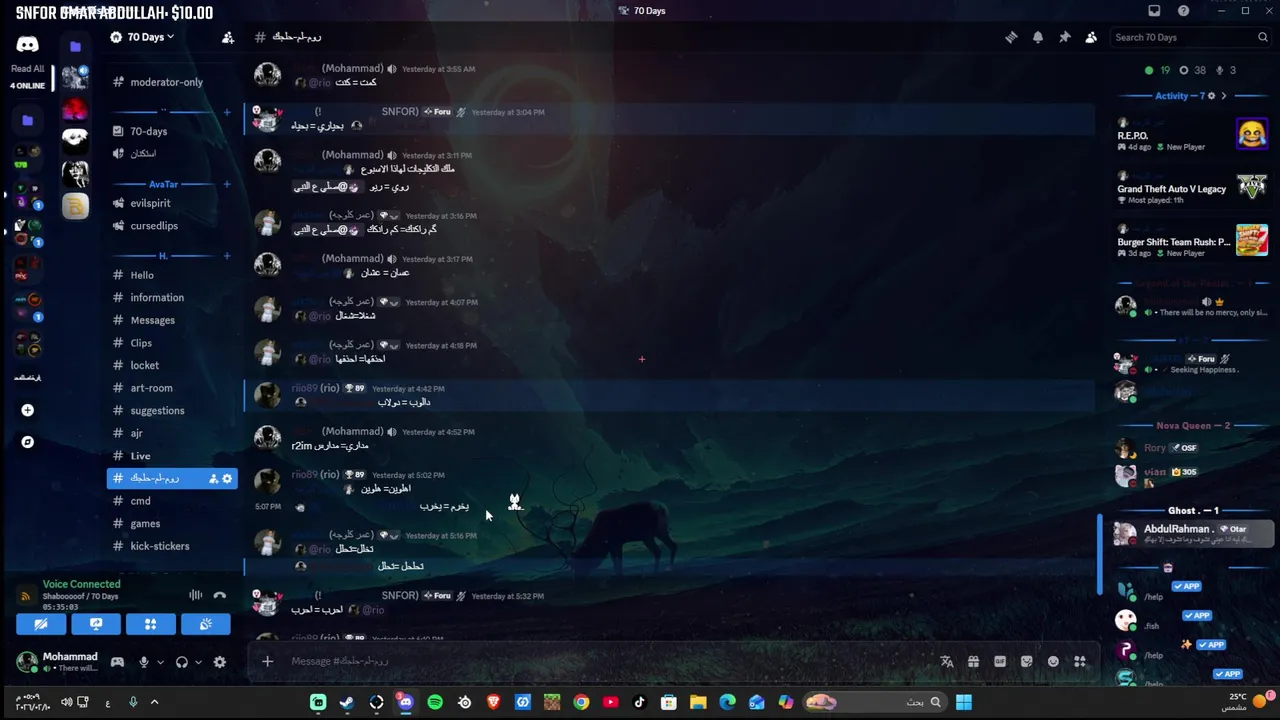Image resolution: width=1280 pixels, height=720 pixels.
Task: Open the Threads icon in channel header
Action: (x=1011, y=37)
